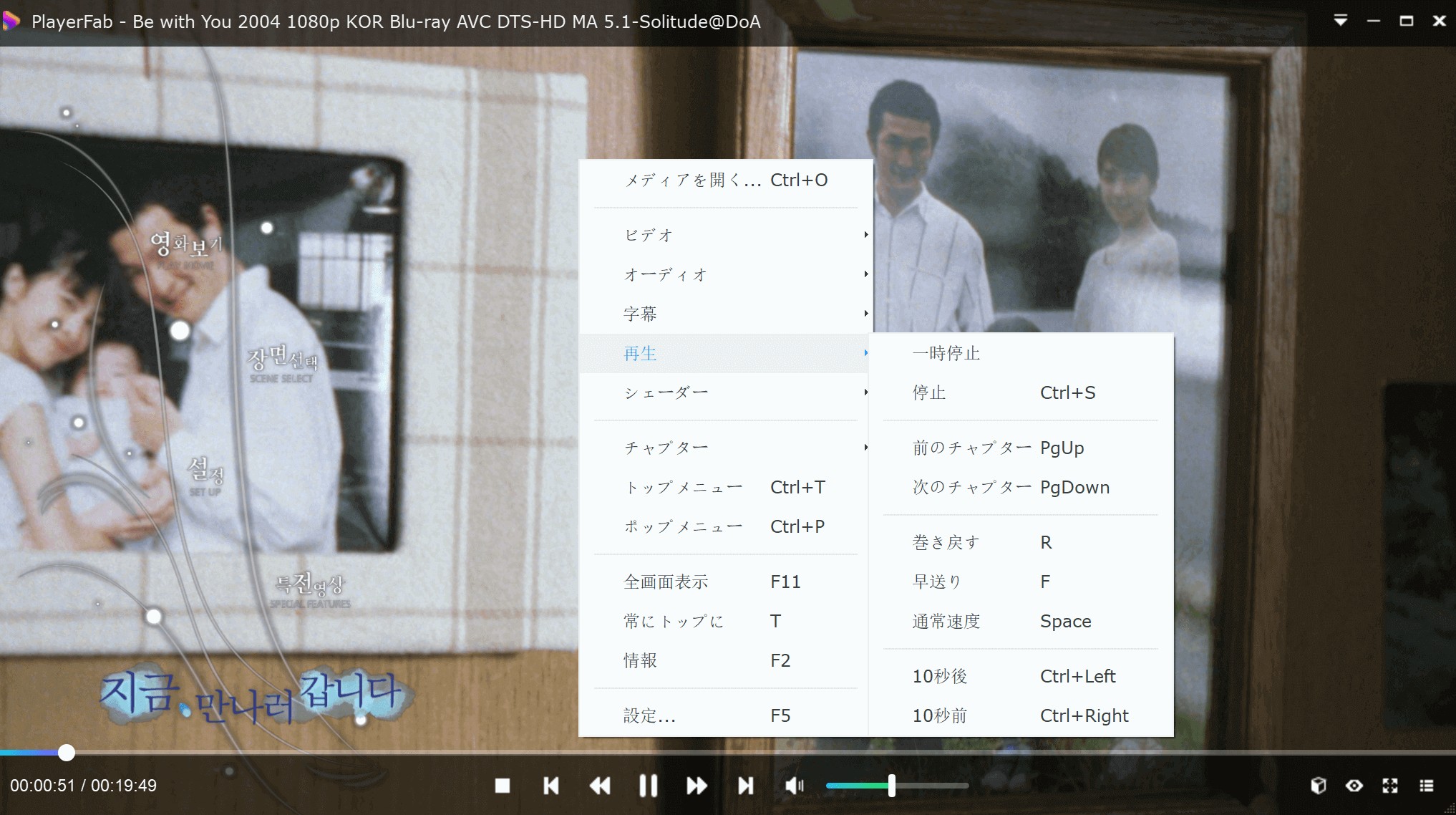Minimize the PlayerFab window

(1374, 21)
